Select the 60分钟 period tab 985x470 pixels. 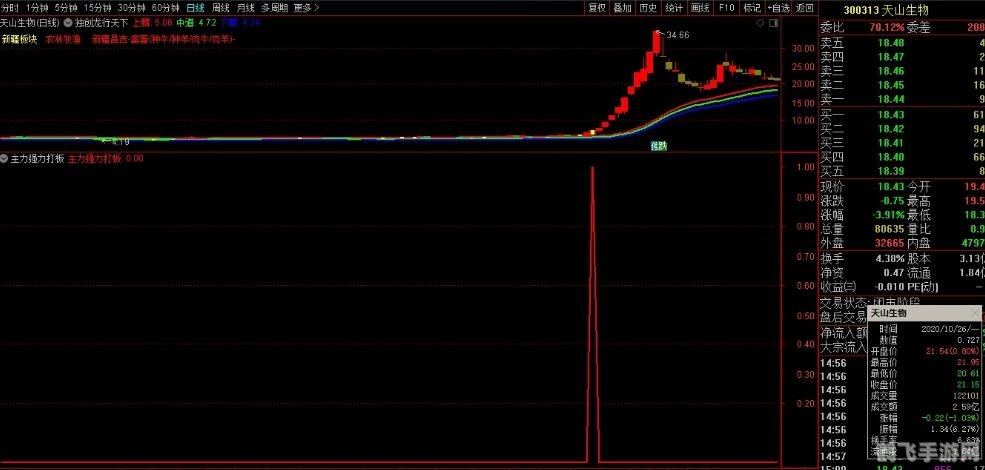pos(166,7)
